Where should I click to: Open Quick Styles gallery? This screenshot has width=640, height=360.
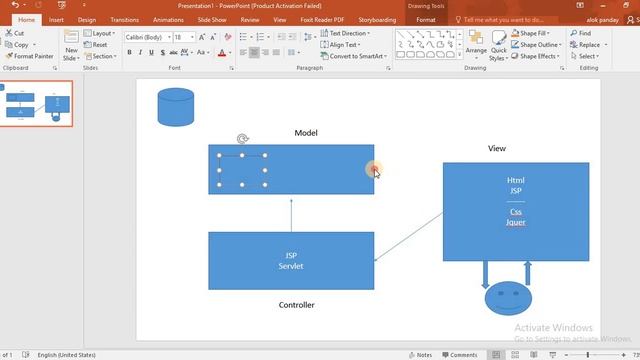coord(498,46)
